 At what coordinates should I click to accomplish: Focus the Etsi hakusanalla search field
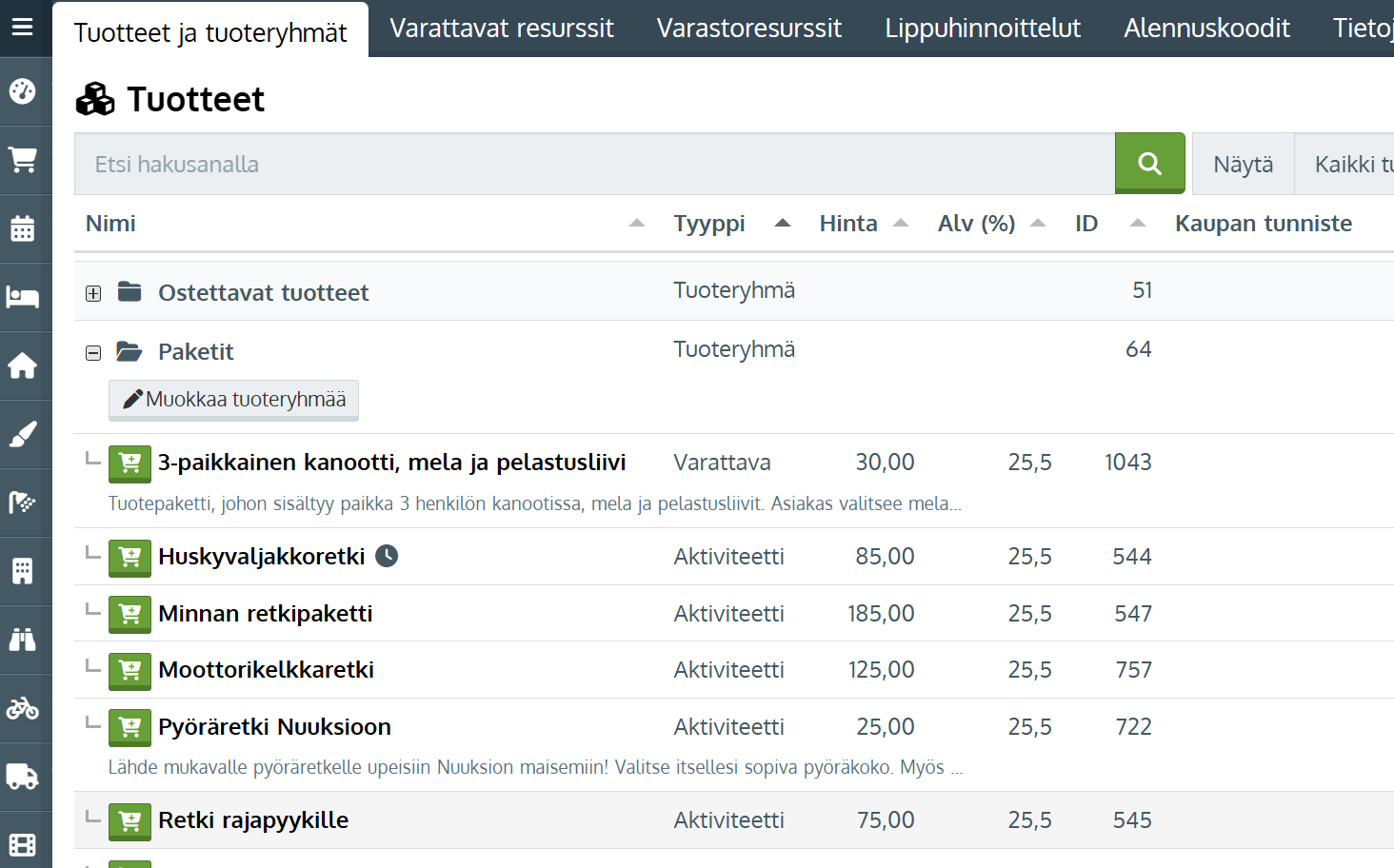(x=595, y=164)
